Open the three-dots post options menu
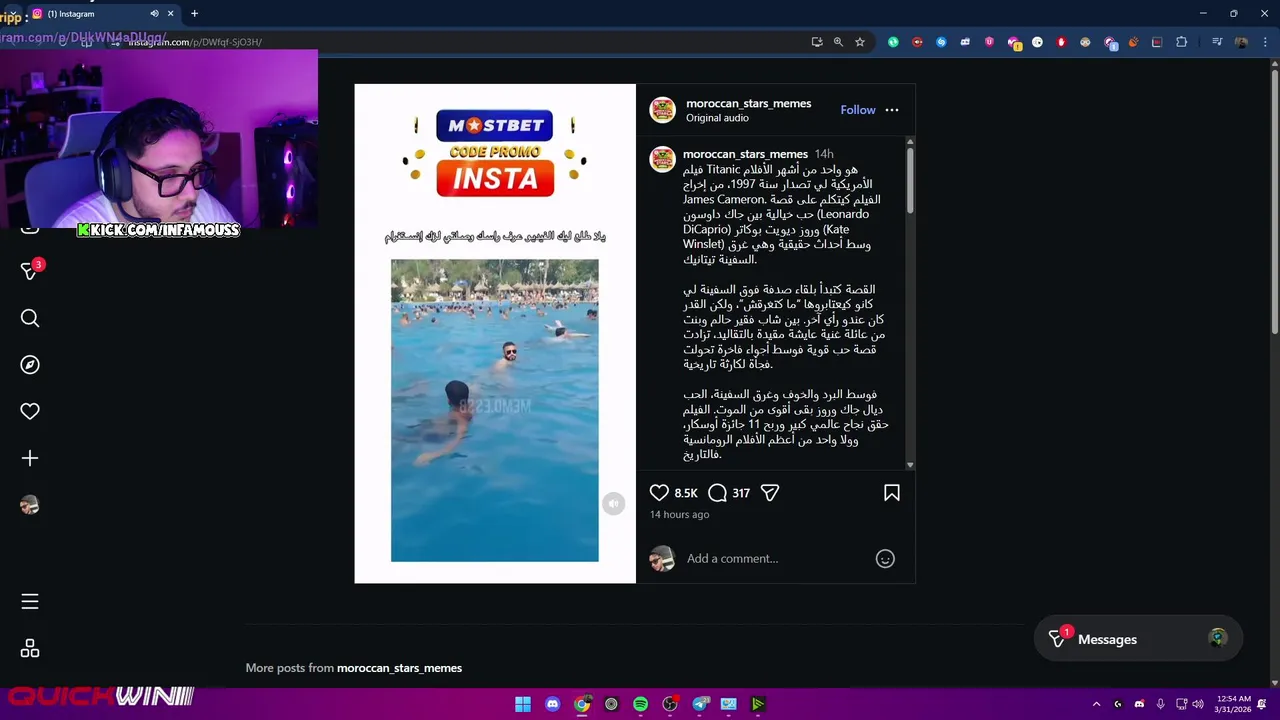This screenshot has height=720, width=1280. pyautogui.click(x=892, y=110)
